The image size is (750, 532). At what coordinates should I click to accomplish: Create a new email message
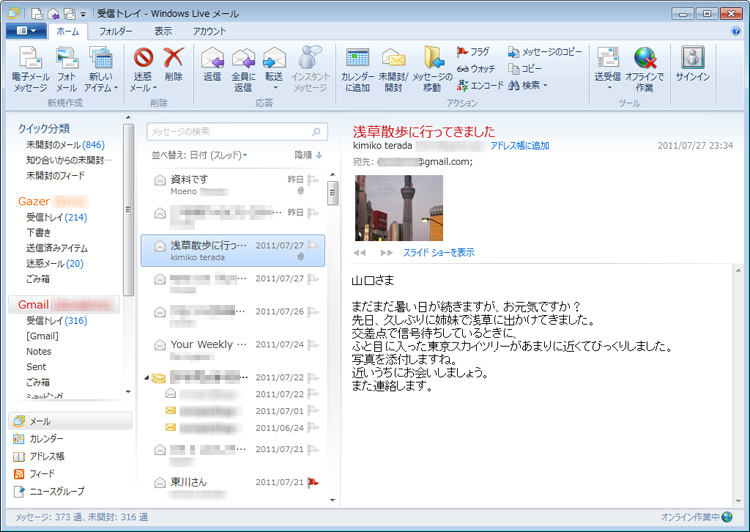[30, 69]
